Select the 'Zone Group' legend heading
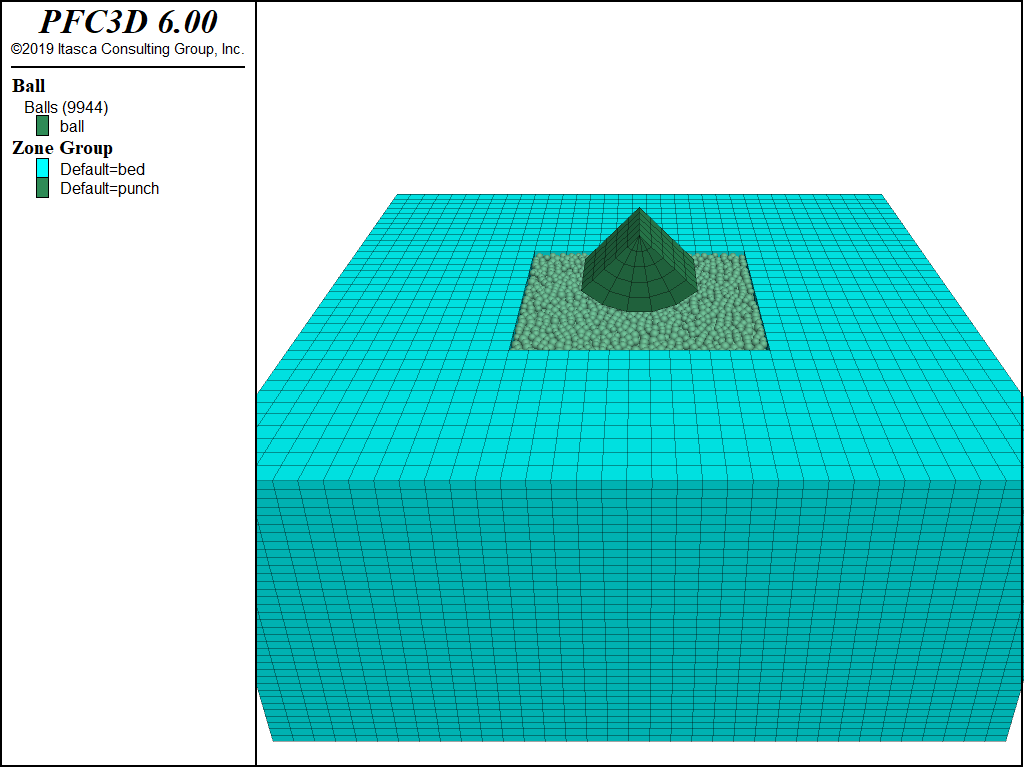Image resolution: width=1024 pixels, height=768 pixels. pyautogui.click(x=62, y=148)
